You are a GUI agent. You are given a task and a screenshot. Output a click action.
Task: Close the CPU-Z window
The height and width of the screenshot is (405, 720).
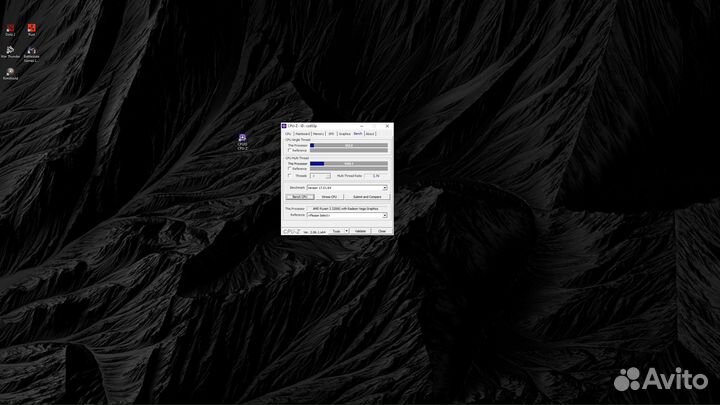pos(387,126)
